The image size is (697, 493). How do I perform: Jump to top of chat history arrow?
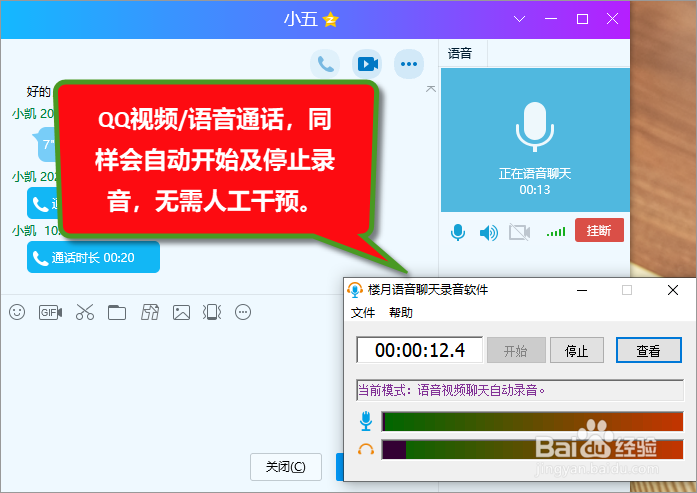point(430,89)
